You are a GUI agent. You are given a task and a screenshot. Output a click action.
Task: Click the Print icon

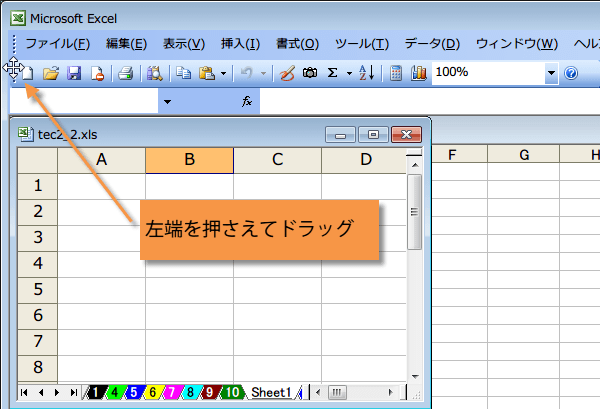(126, 73)
